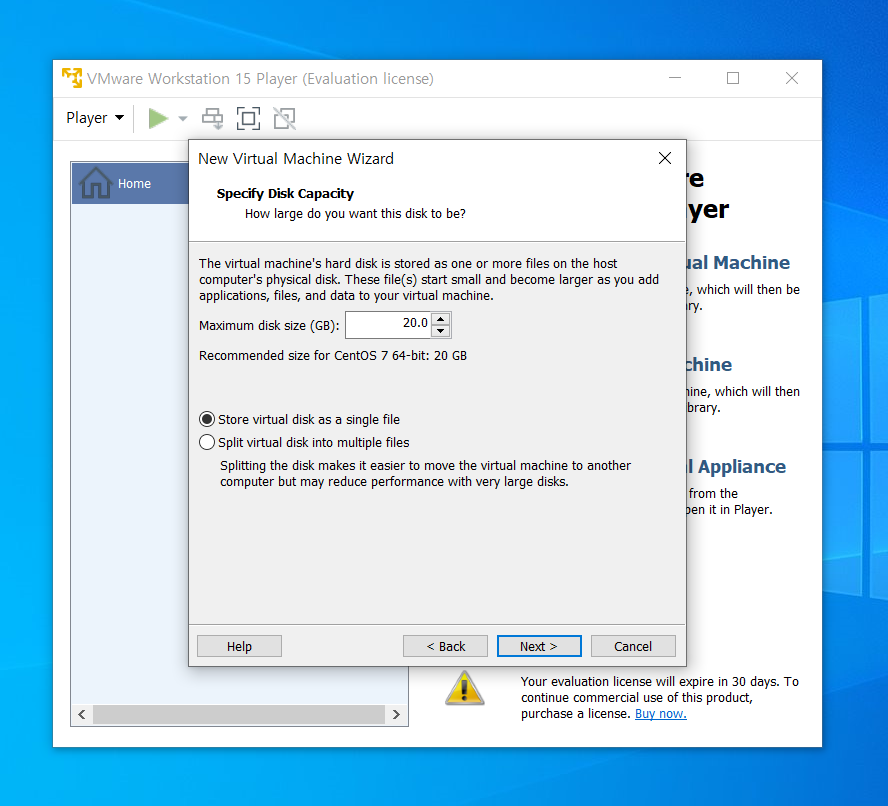Image resolution: width=888 pixels, height=806 pixels.
Task: Select Split virtual disk into multiple files
Action: [x=305, y=442]
